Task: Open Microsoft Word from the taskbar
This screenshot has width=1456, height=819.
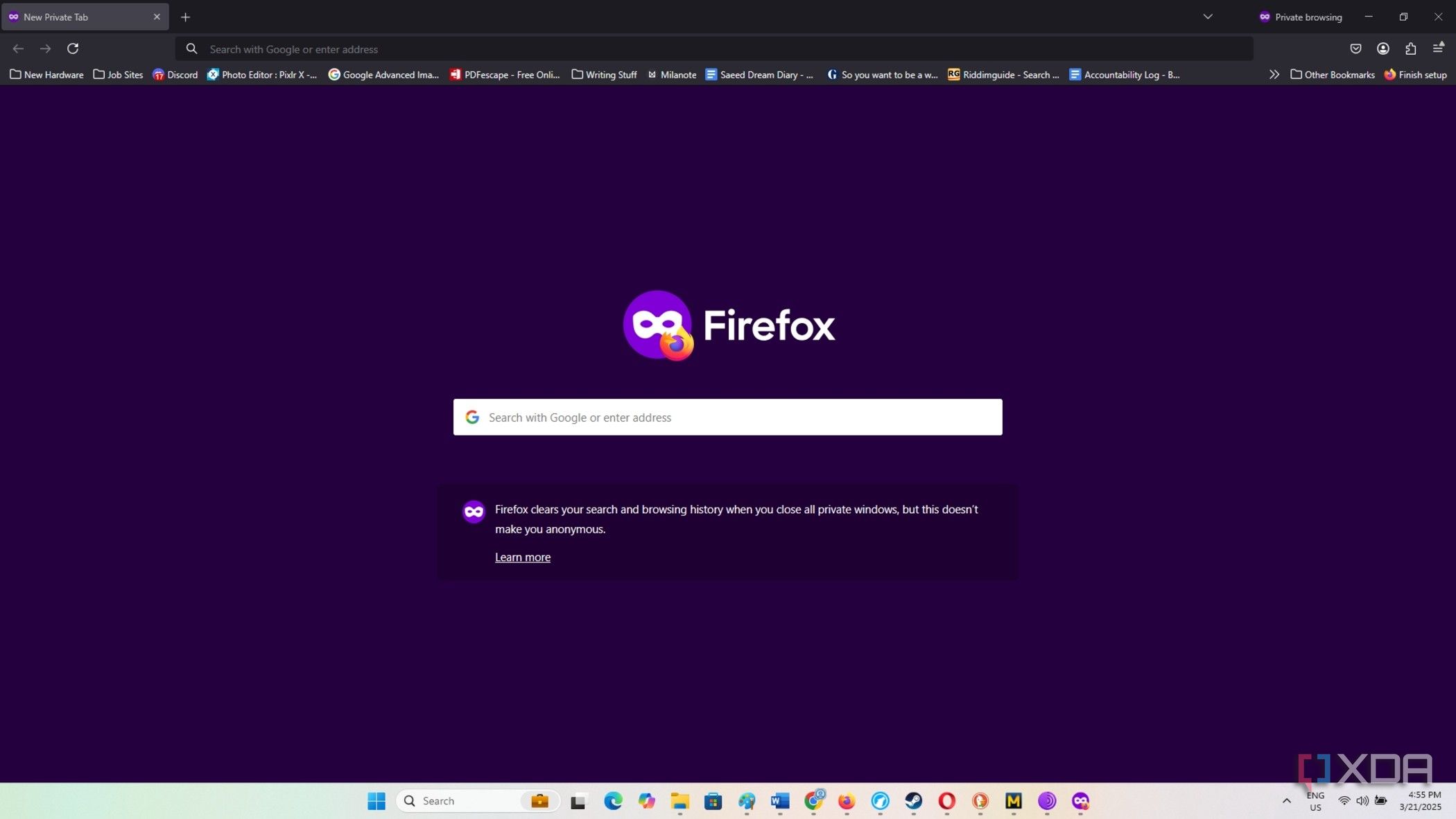Action: click(x=780, y=801)
